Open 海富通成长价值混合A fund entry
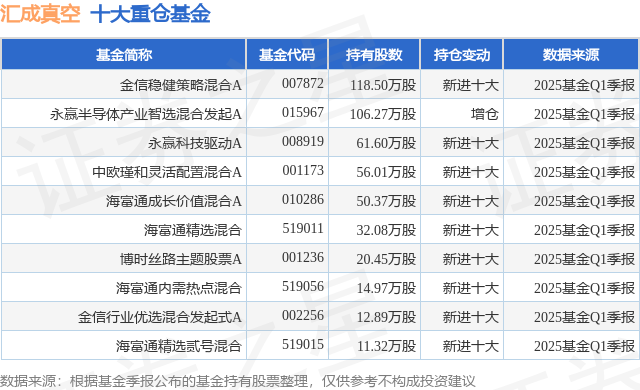640x390 pixels. coord(174,201)
